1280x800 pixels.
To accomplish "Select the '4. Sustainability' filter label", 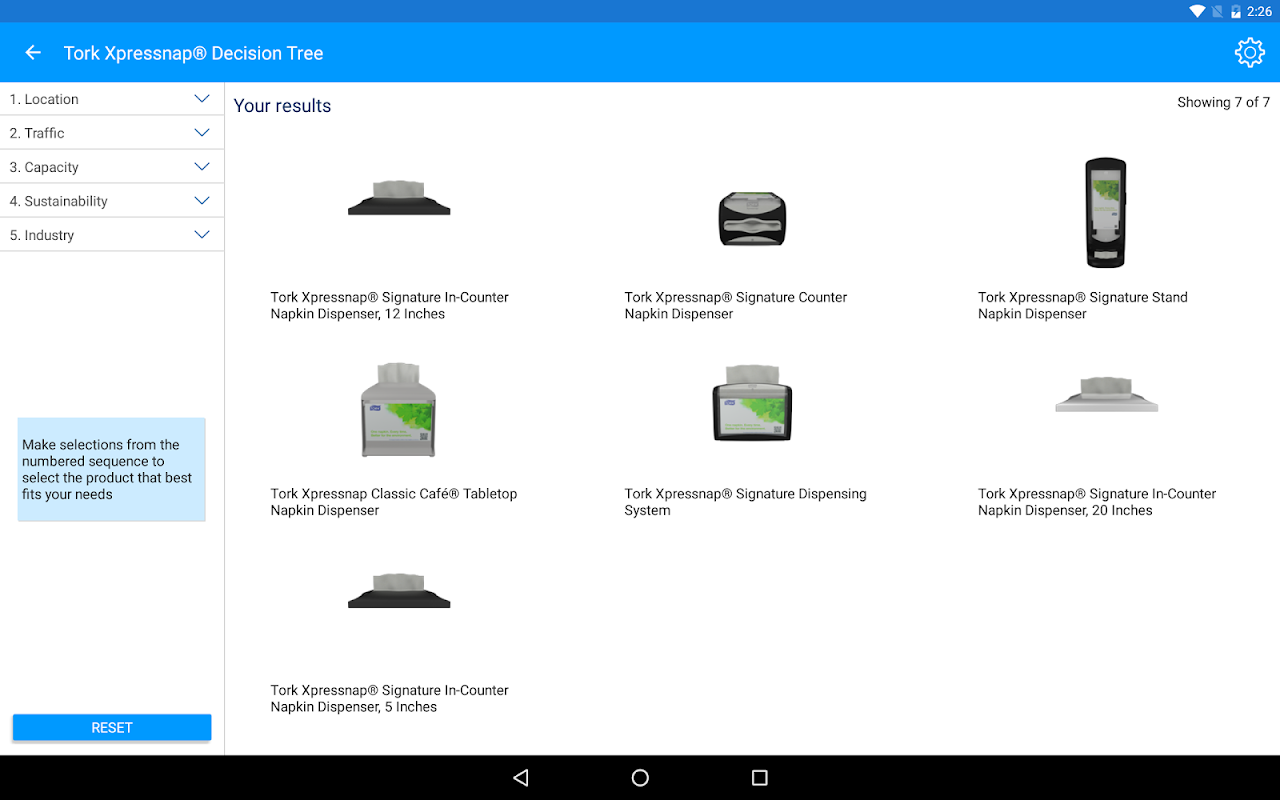I will tap(58, 201).
